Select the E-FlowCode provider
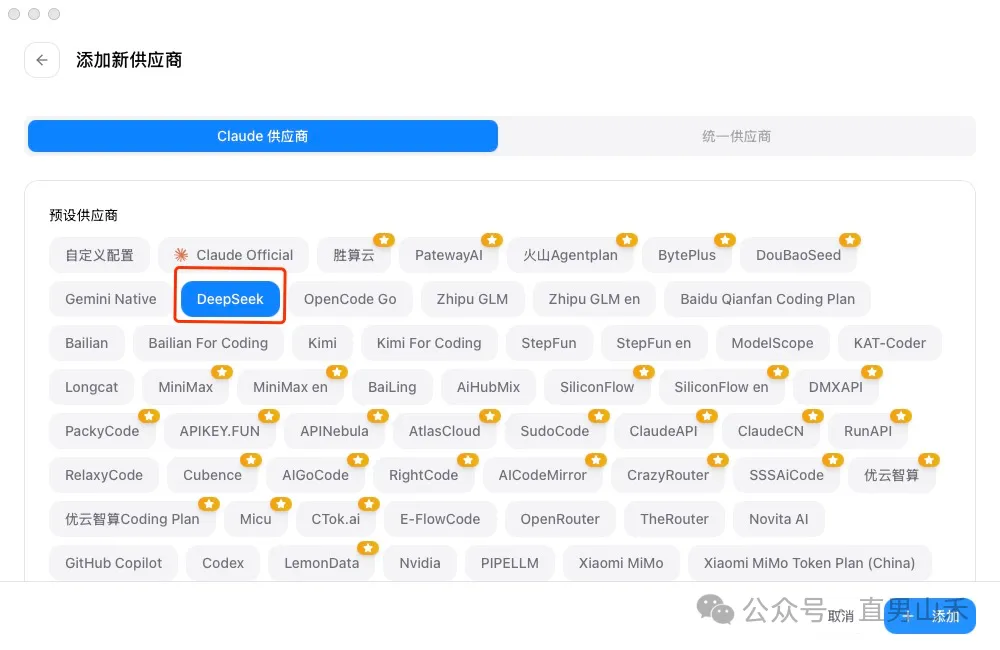This screenshot has width=1000, height=650. [440, 519]
